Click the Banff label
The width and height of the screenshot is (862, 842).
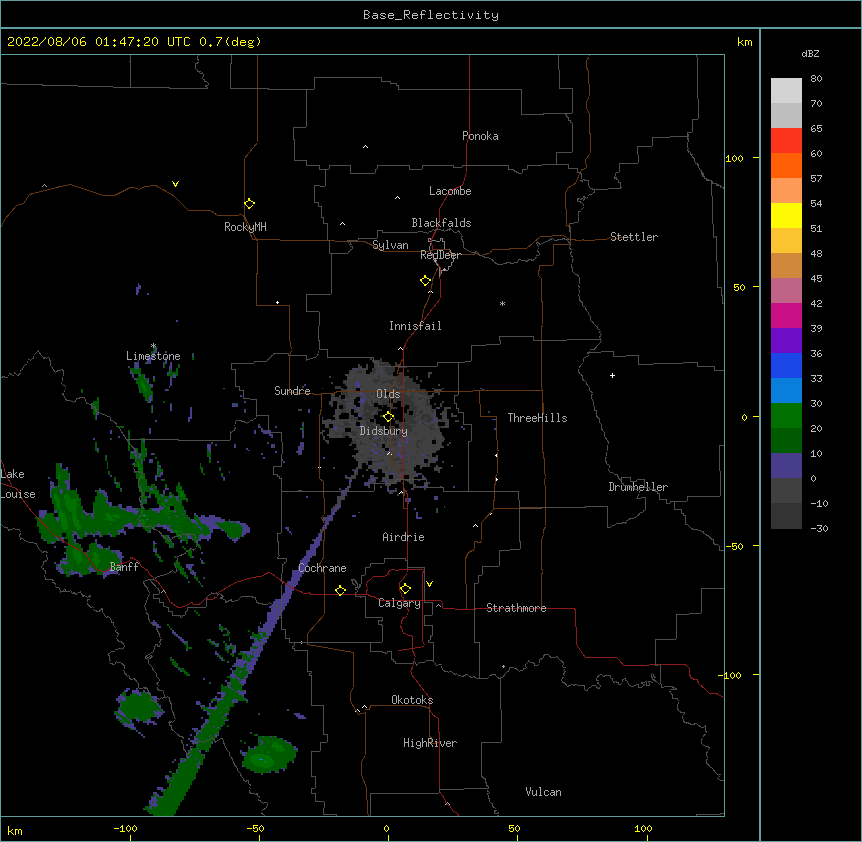(124, 567)
